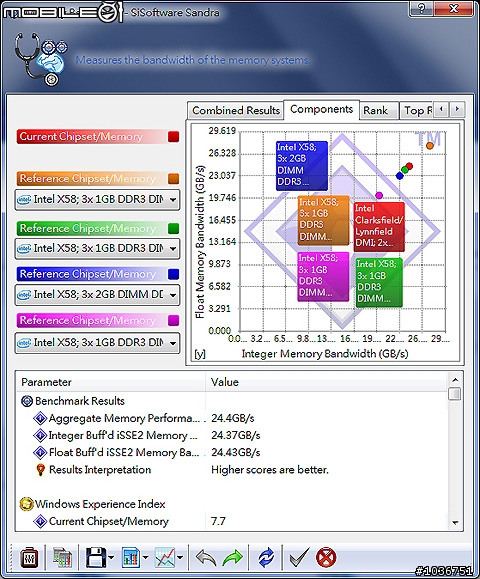
Task: Toggle the orange Reference Chipset/Memory swatch
Action: [x=174, y=179]
